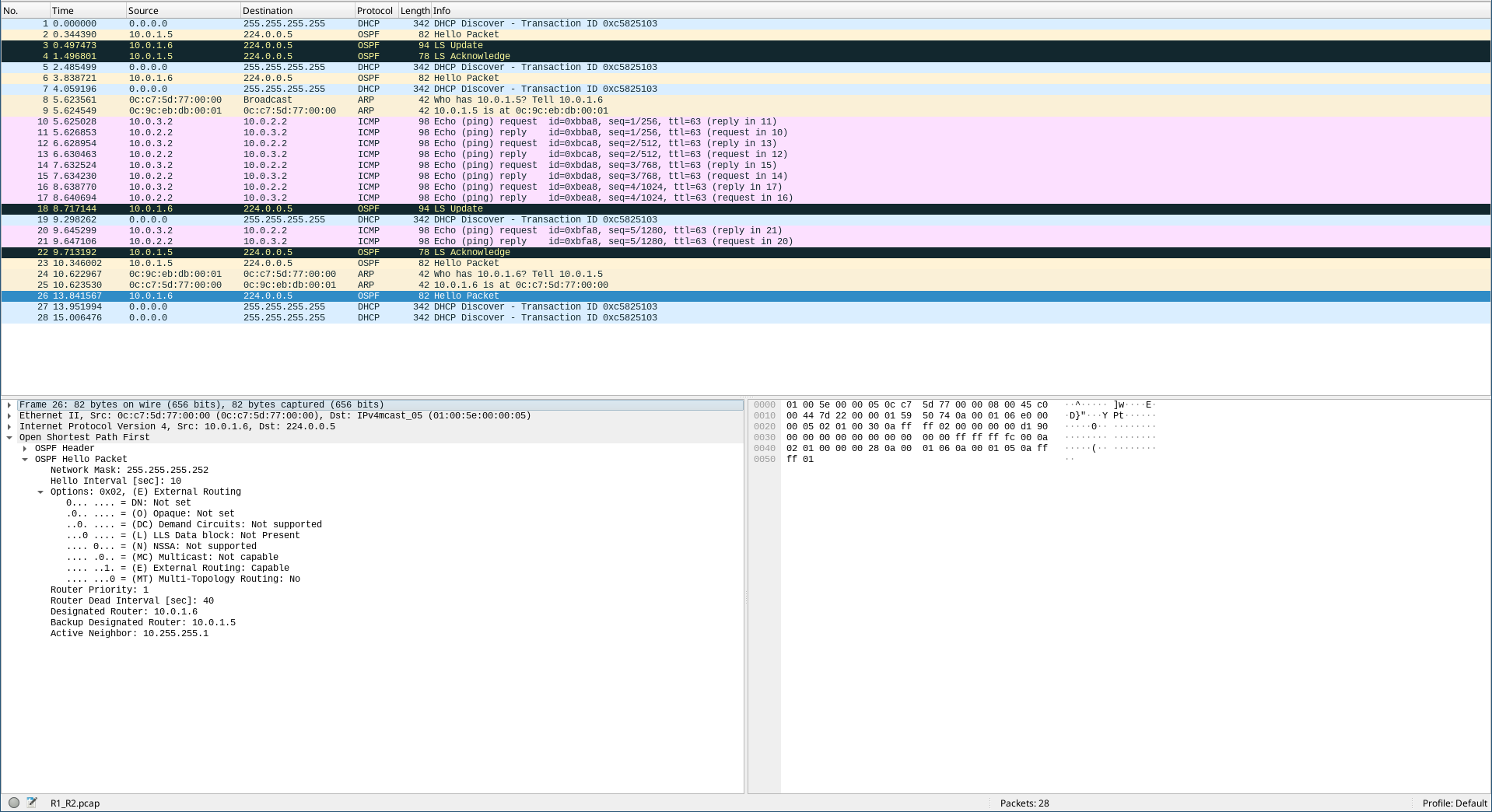Expand the Ethernet II details
The height and width of the screenshot is (812, 1492).
9,416
